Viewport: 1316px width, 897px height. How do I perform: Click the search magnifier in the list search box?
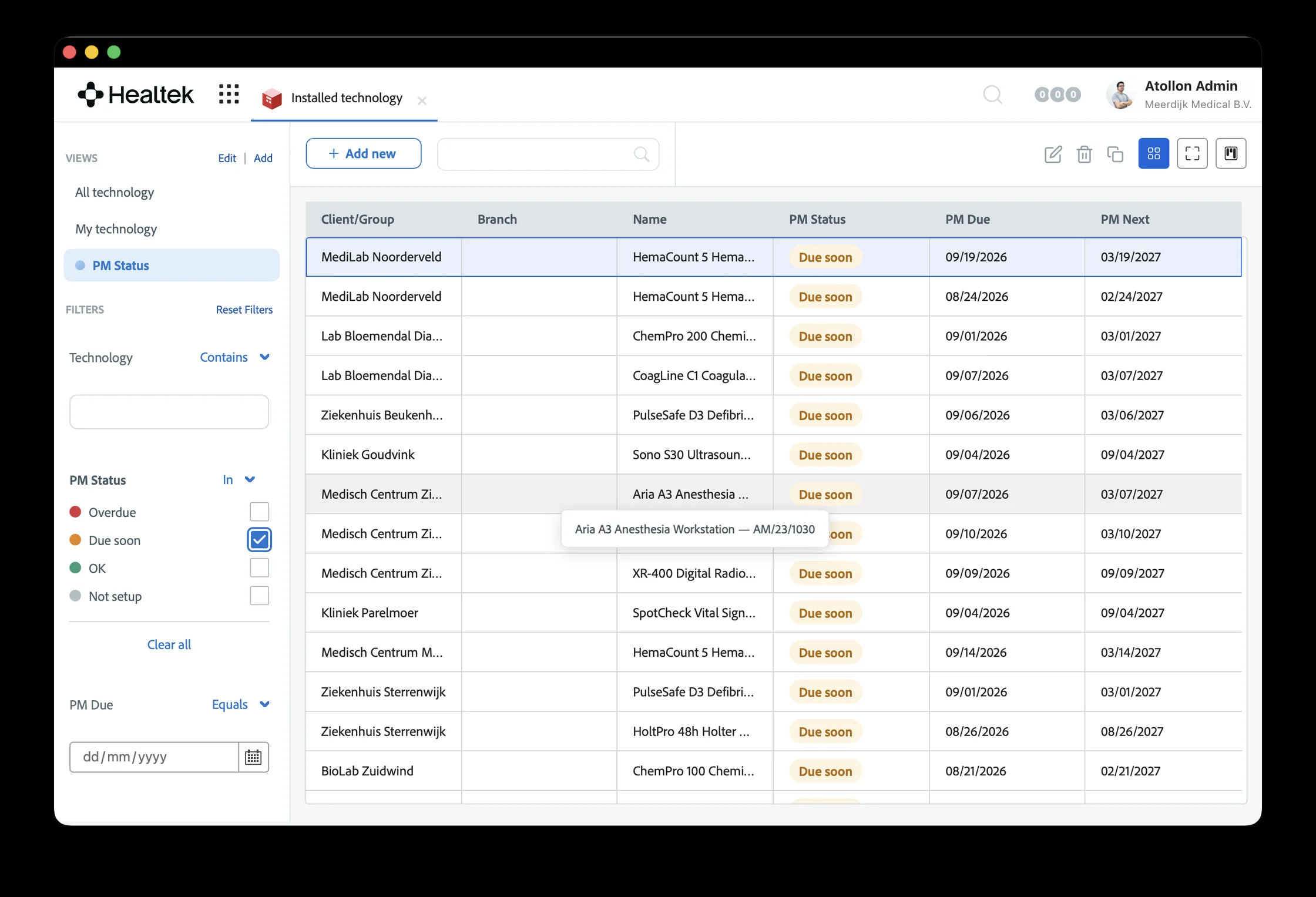(x=642, y=154)
